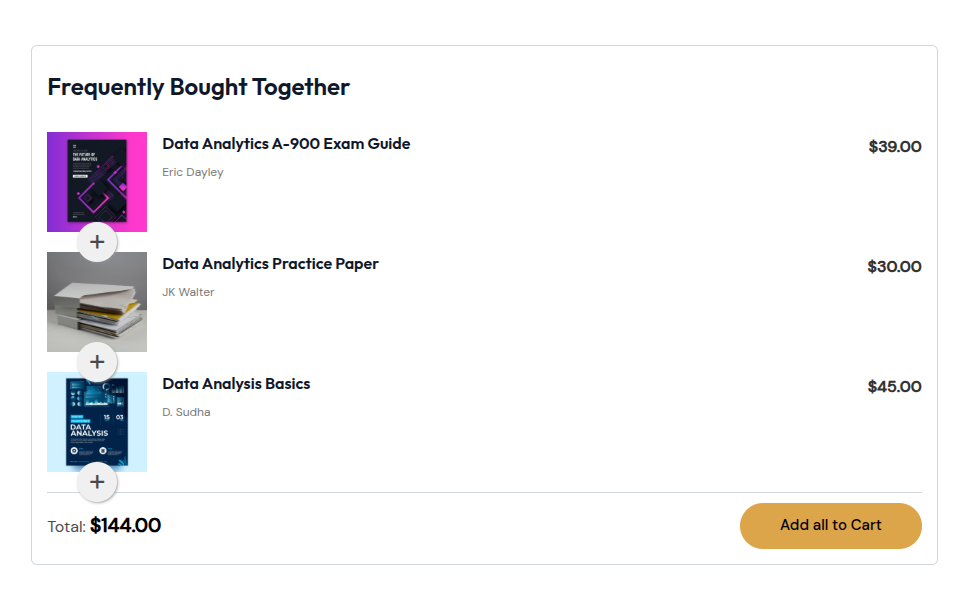This screenshot has width=973, height=602.
Task: Click the $39.00 price
Action: pyautogui.click(x=895, y=147)
